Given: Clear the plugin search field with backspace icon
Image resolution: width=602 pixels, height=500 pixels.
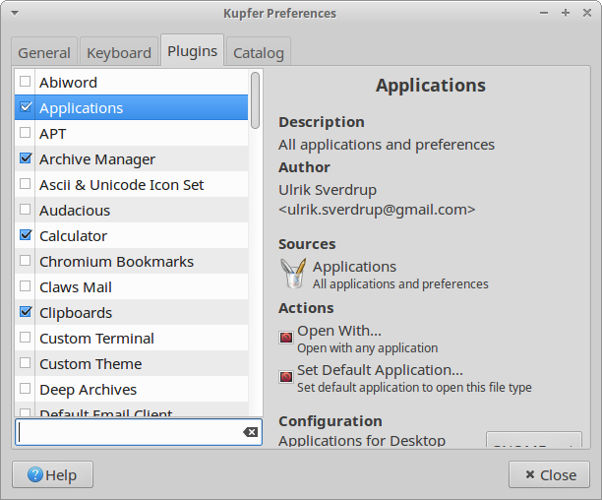Looking at the screenshot, I should point(250,432).
